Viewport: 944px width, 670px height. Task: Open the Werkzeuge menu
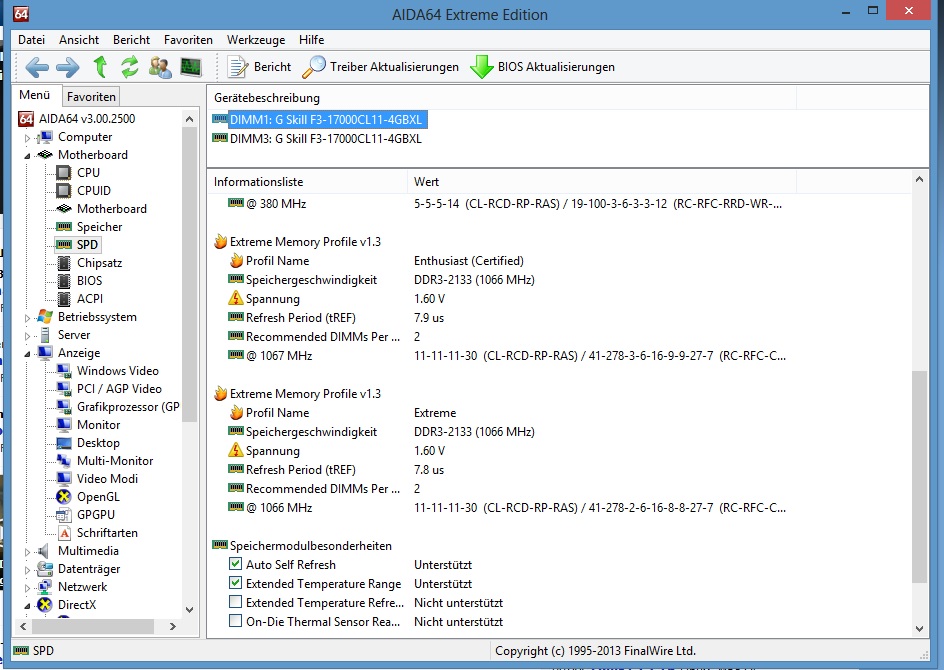point(256,40)
